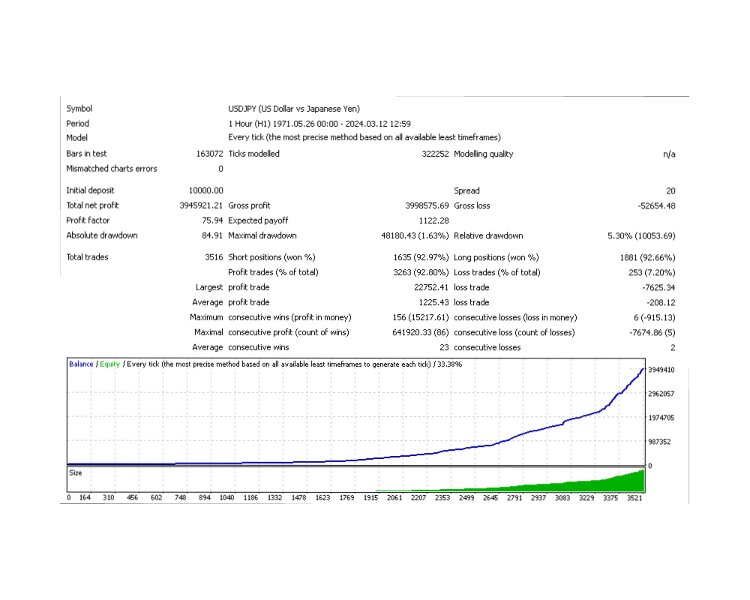Click the Period value 1 Hour (H1) date range
750x600 pixels.
320,123
